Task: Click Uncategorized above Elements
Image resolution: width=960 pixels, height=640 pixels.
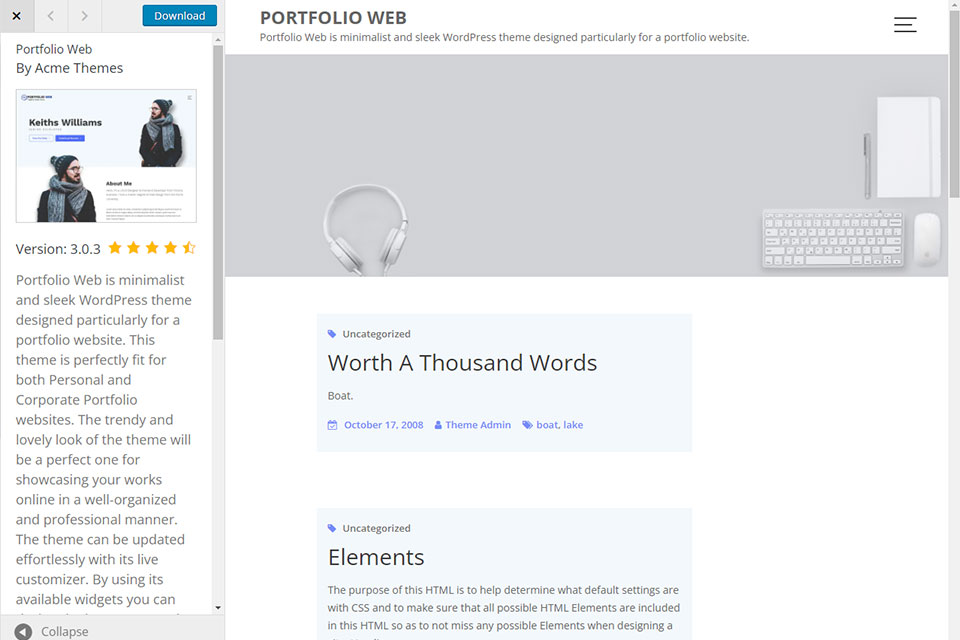Action: pyautogui.click(x=377, y=528)
